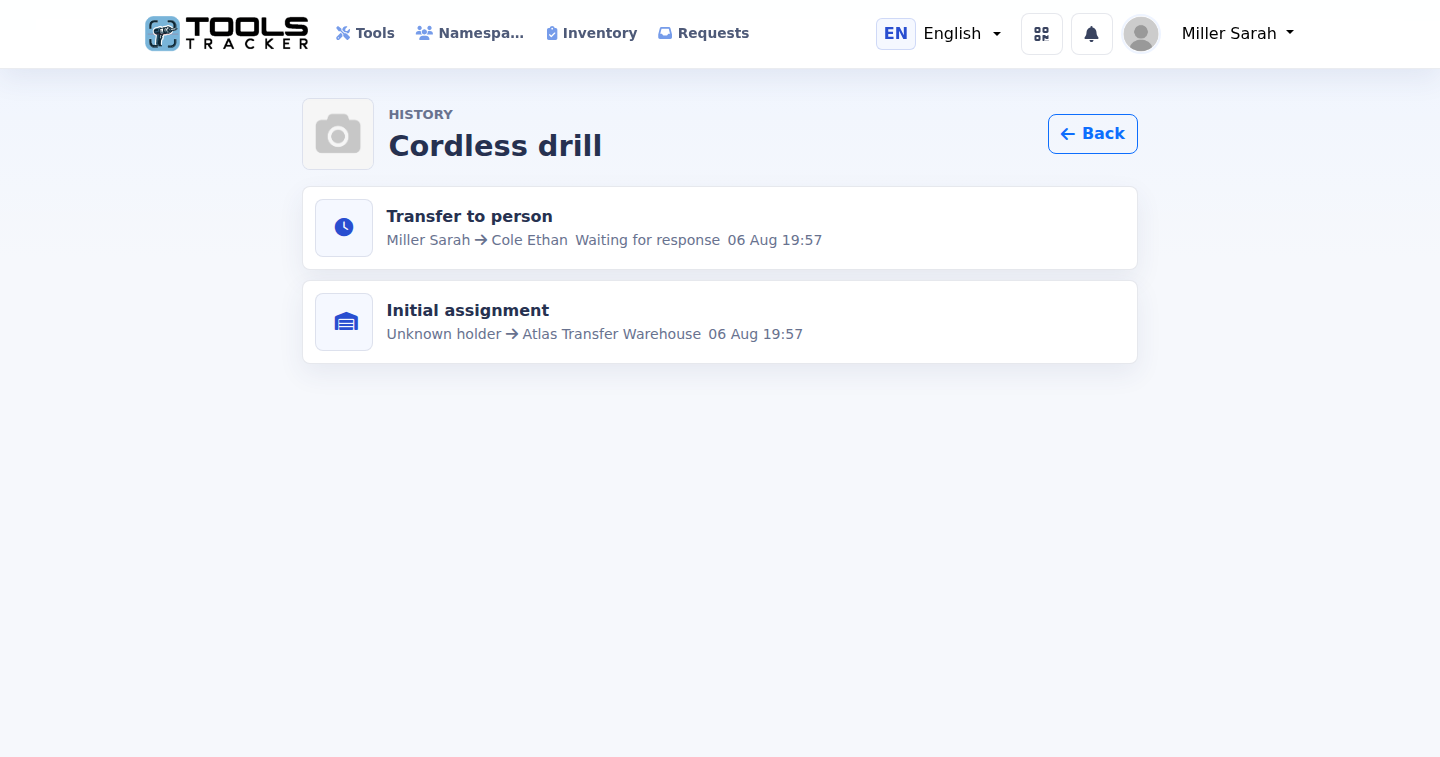Viewport: 1440px width, 757px height.
Task: Click the Waiting for response status text
Action: tap(648, 240)
